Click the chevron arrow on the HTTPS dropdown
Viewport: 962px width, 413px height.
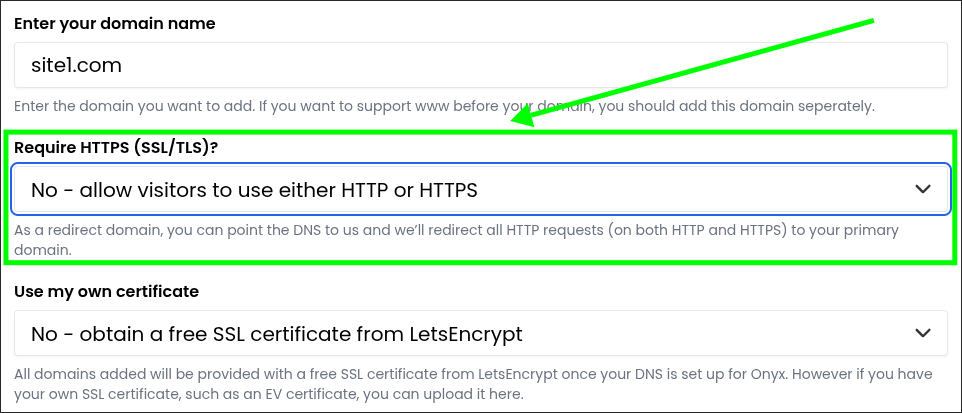923,189
